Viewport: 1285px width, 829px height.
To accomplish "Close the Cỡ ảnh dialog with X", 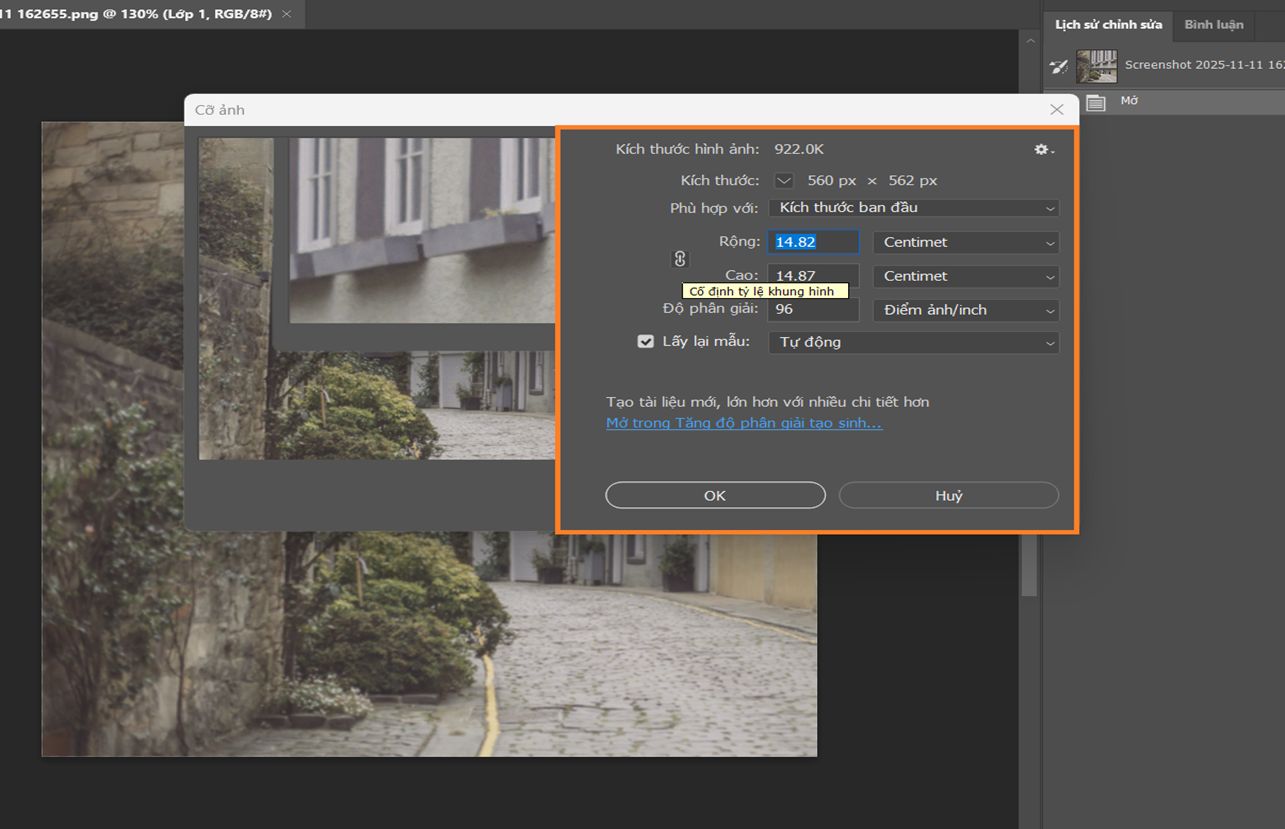I will pyautogui.click(x=1057, y=109).
